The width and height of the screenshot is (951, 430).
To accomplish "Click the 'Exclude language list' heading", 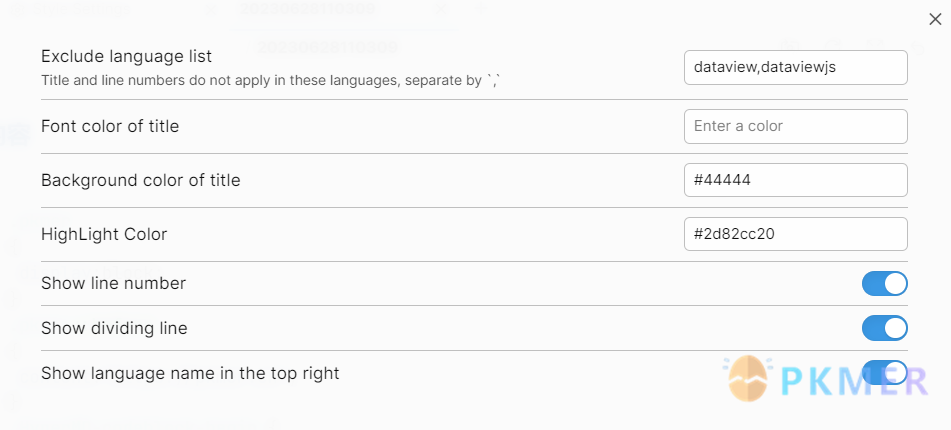I will [x=126, y=56].
